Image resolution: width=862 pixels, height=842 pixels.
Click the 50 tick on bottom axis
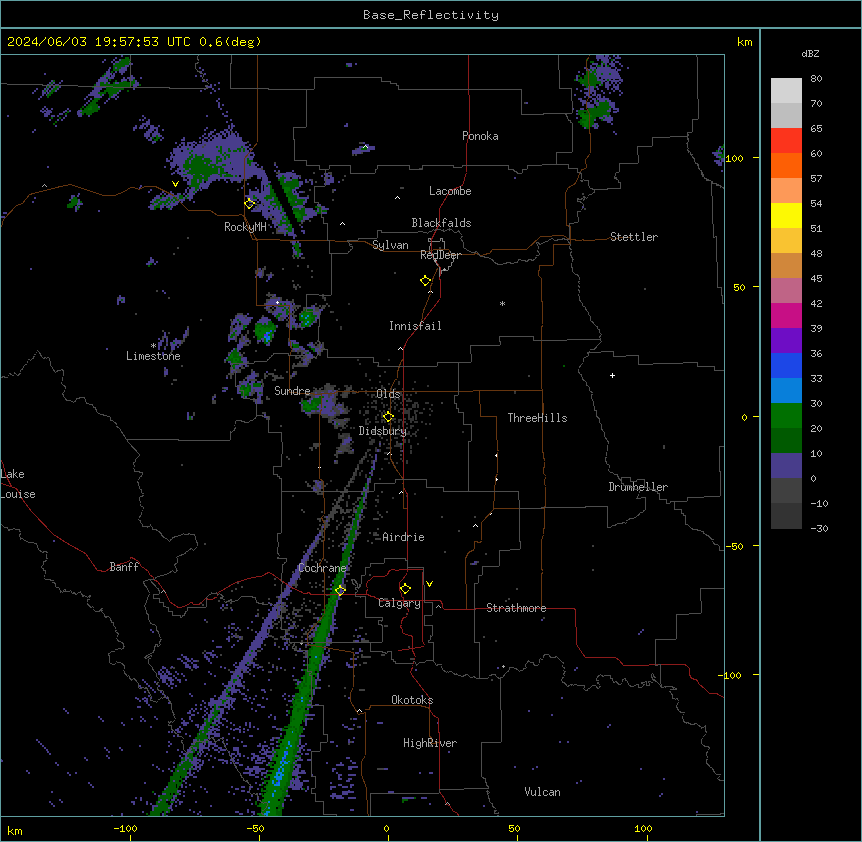tap(514, 829)
